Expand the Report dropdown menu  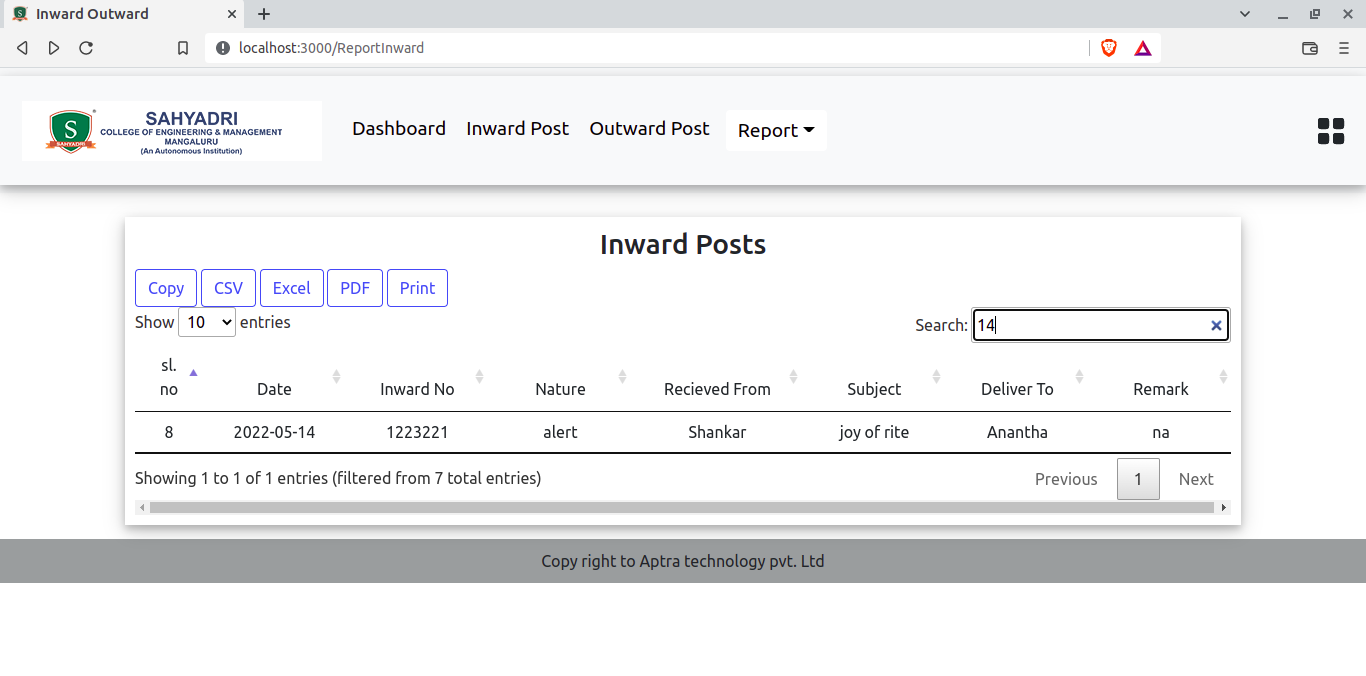click(775, 131)
